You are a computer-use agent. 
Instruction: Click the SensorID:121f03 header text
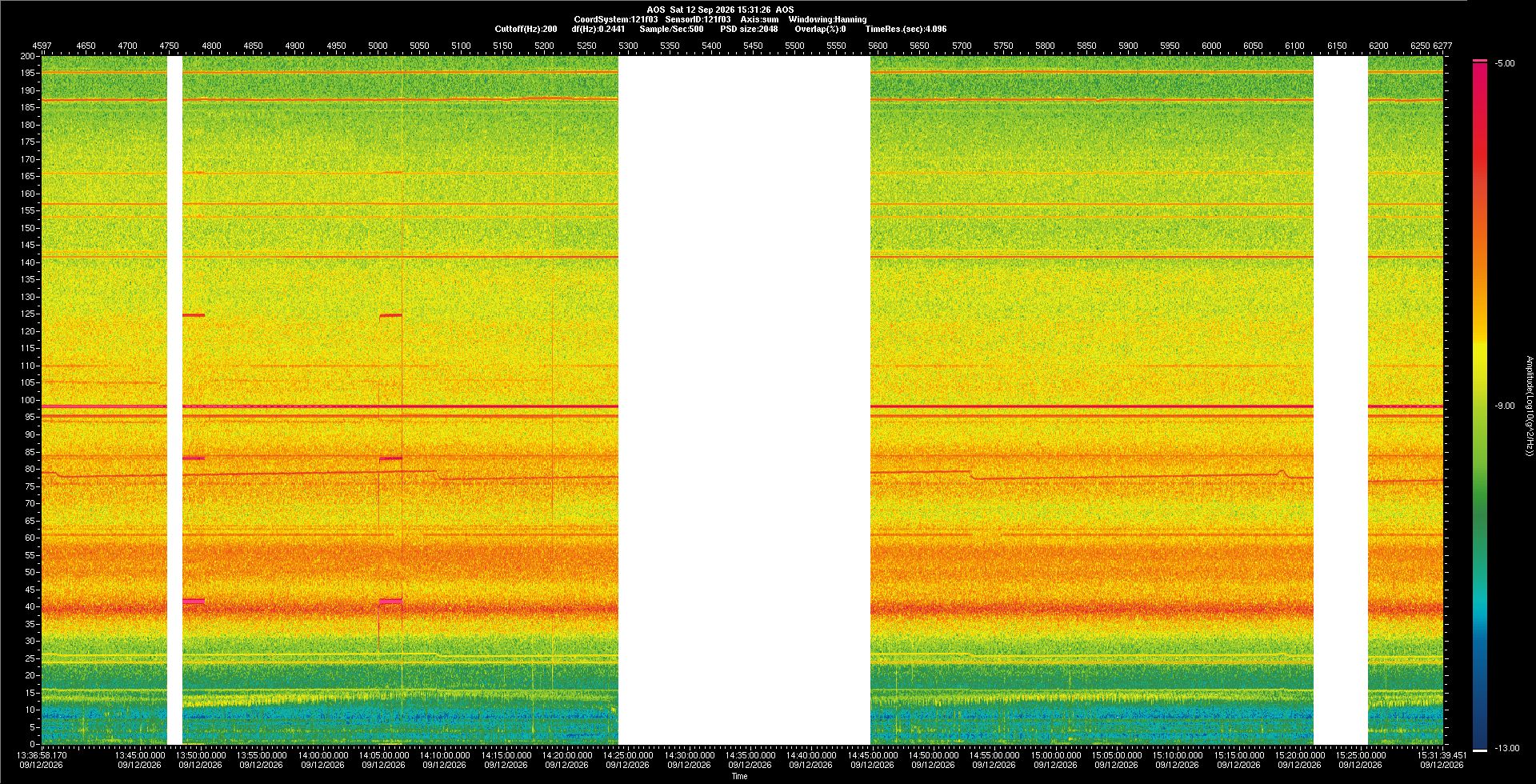(x=698, y=19)
